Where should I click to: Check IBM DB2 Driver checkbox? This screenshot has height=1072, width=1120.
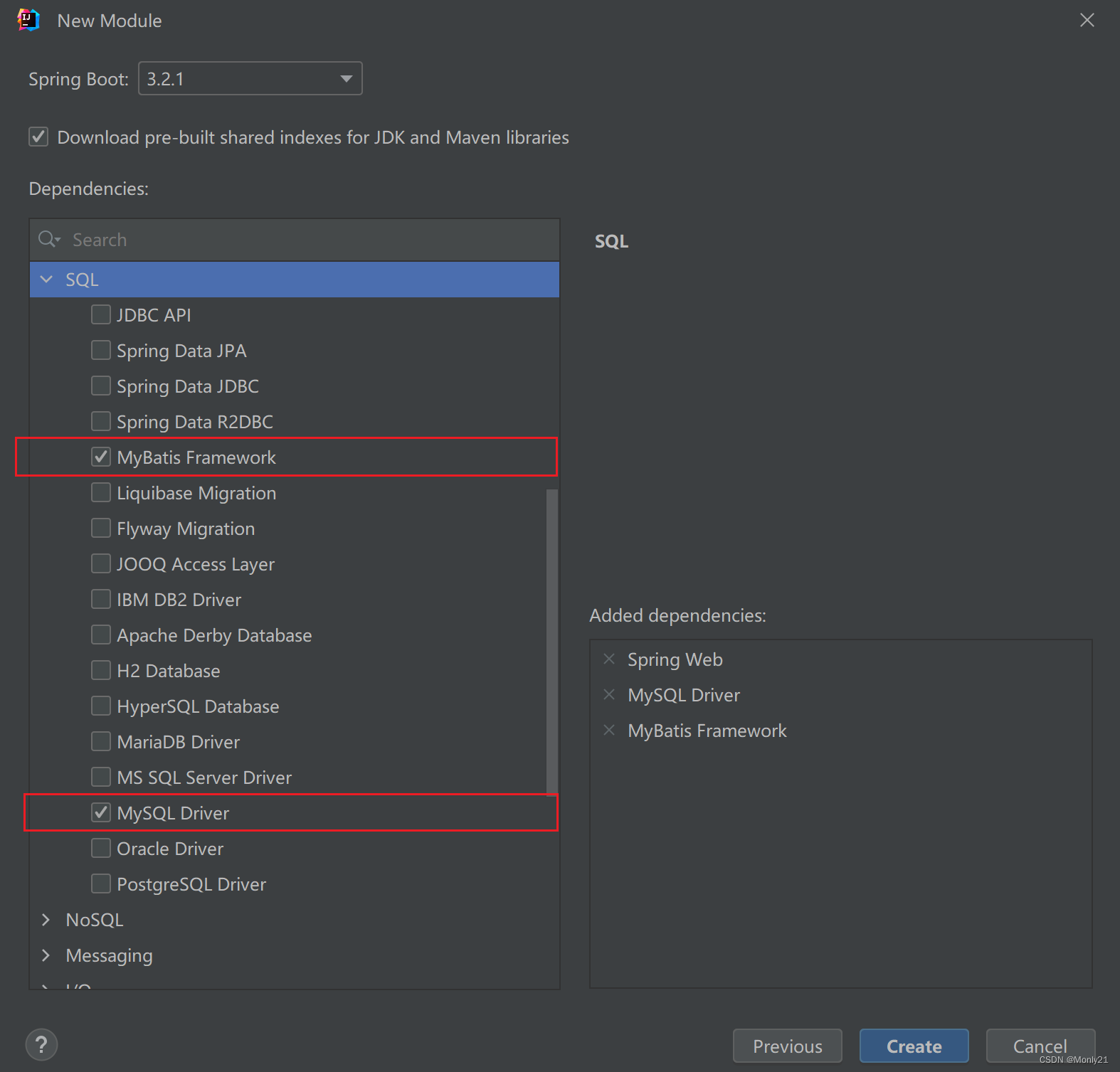[101, 599]
